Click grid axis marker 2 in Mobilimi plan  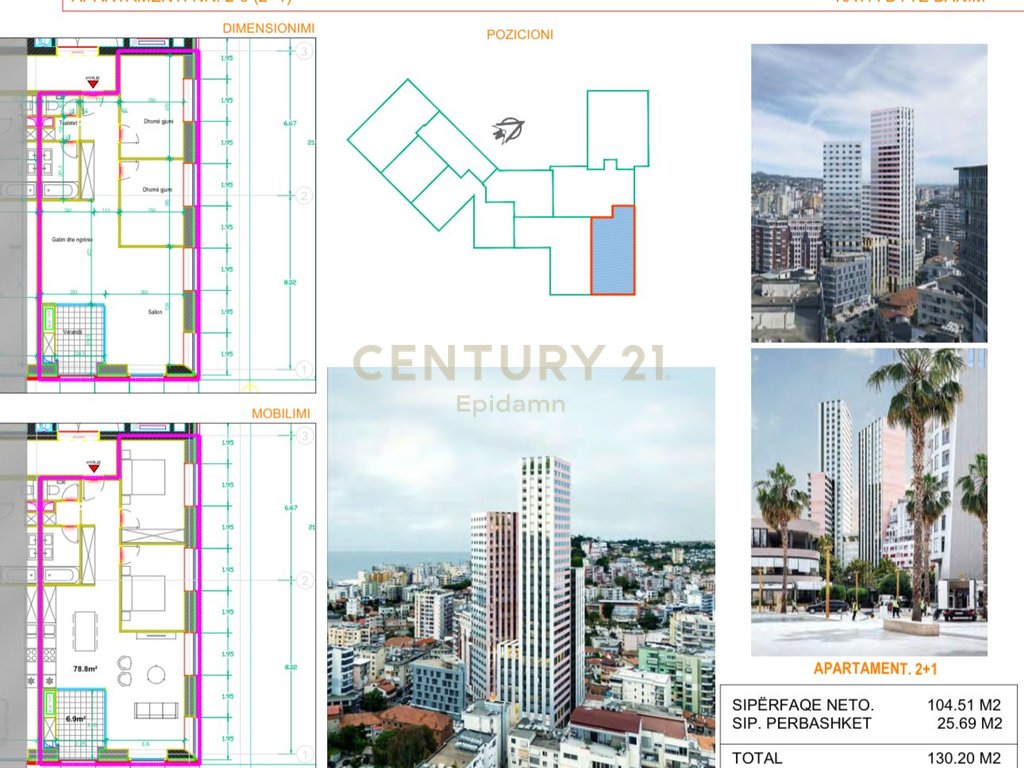pos(305,581)
